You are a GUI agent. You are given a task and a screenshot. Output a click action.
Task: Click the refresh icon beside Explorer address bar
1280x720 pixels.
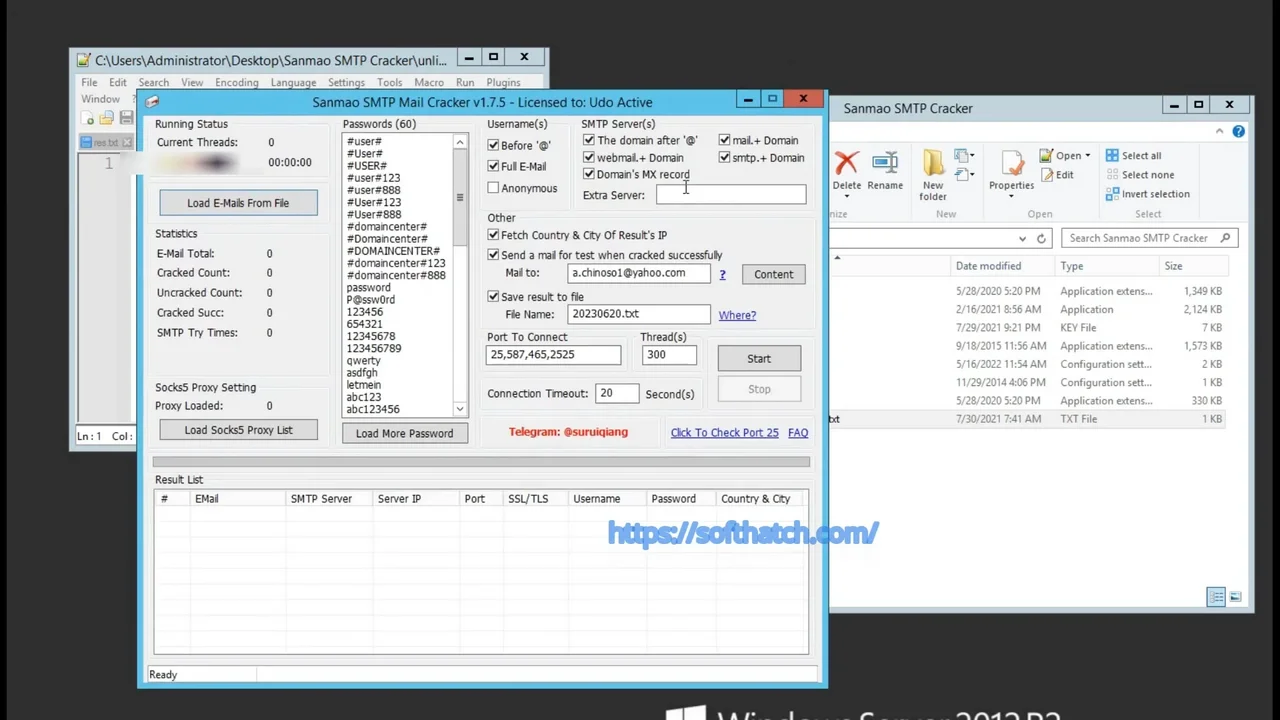[1041, 238]
